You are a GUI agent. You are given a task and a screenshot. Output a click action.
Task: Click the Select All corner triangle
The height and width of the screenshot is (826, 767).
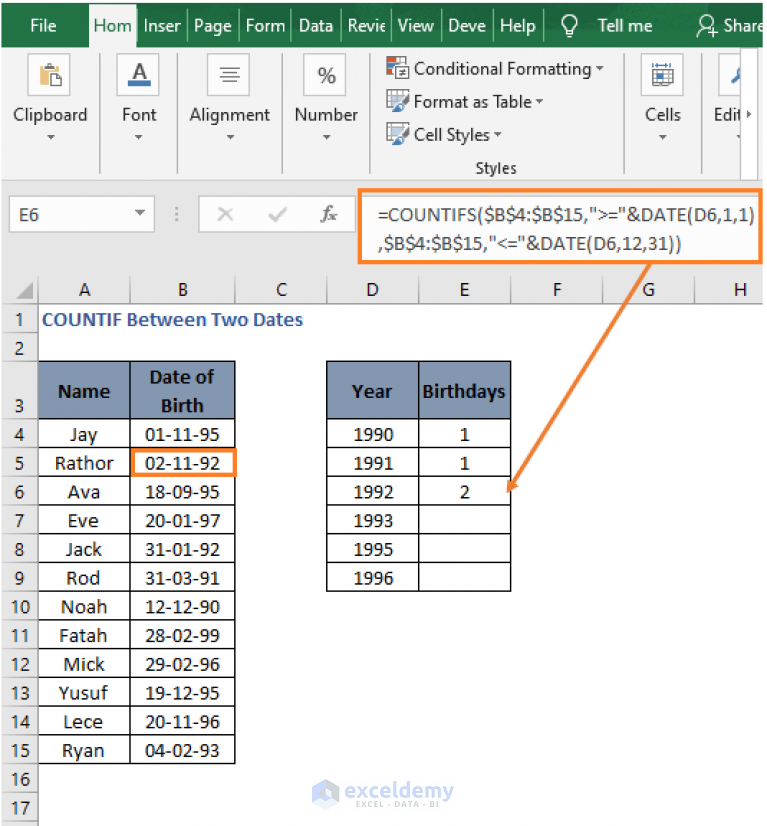click(24, 290)
